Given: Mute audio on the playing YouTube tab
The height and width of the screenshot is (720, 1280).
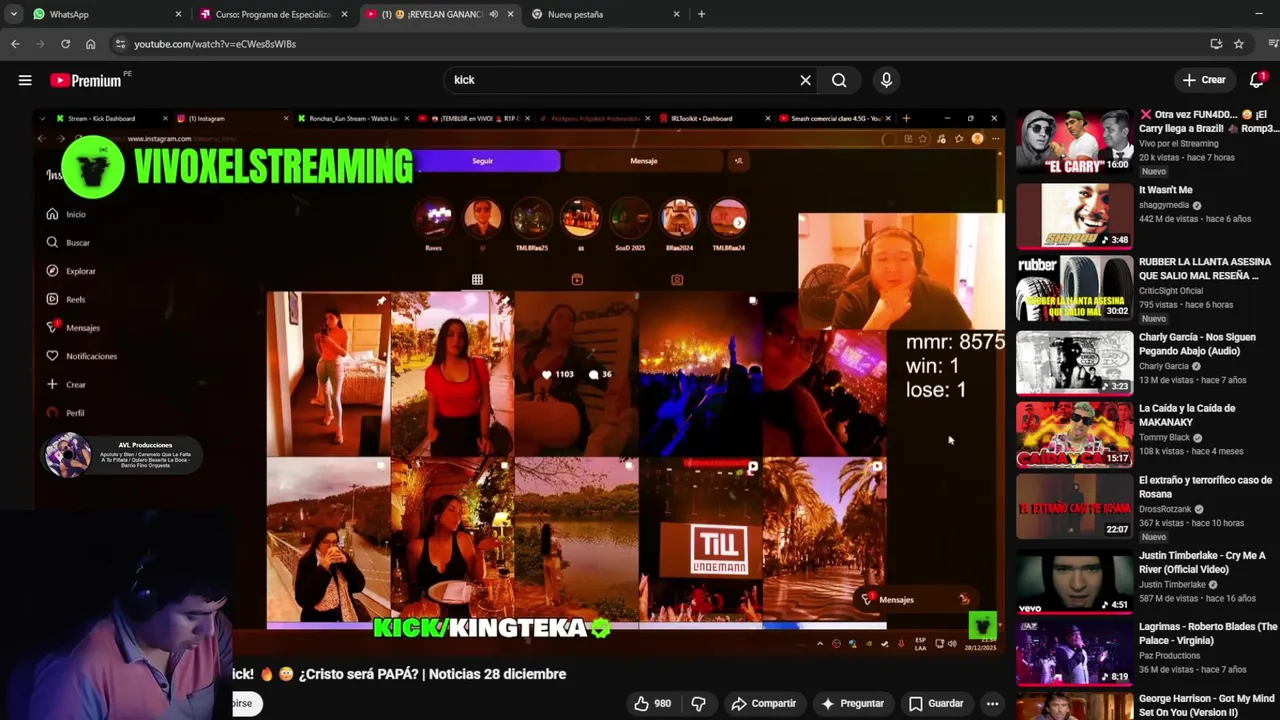Looking at the screenshot, I should coord(494,14).
